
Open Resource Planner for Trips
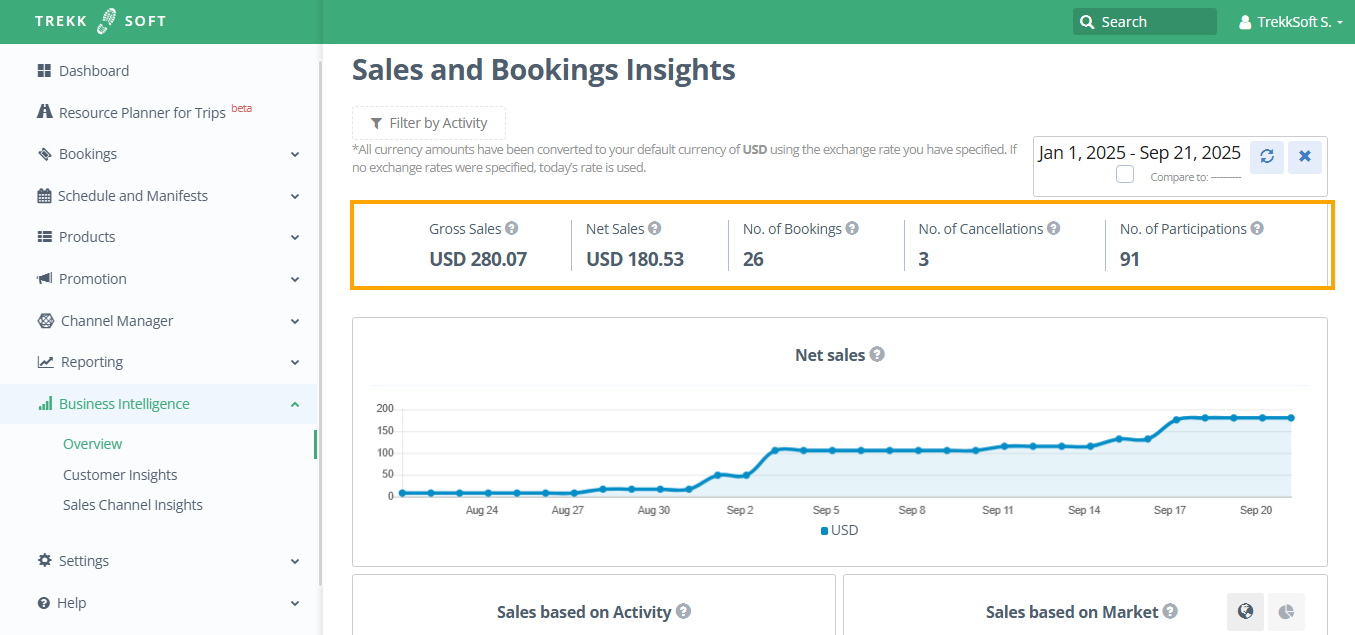coord(142,113)
